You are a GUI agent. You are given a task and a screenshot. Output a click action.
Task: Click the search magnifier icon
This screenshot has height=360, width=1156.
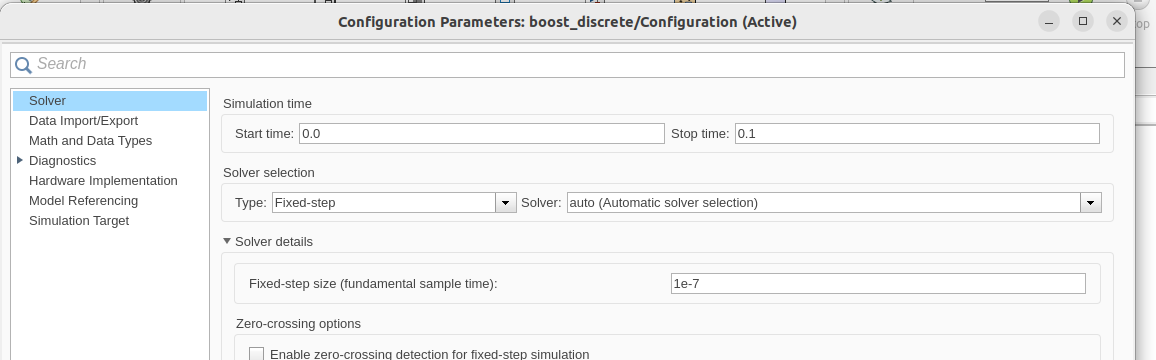(x=23, y=65)
